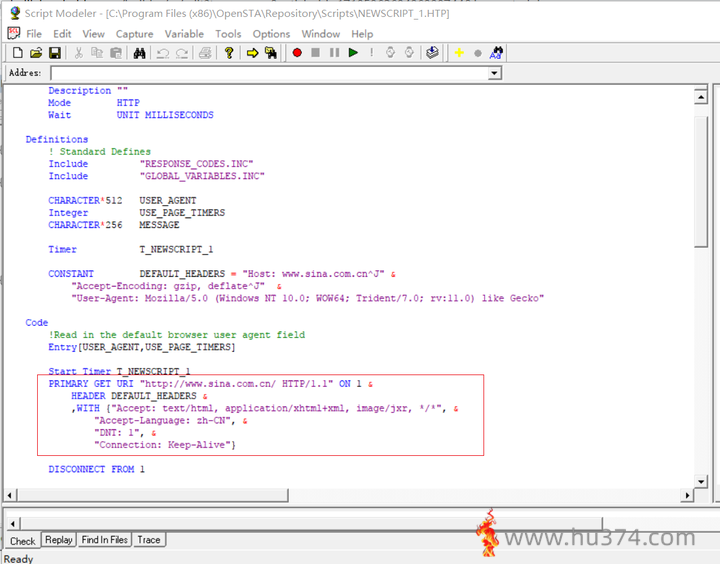Copy selection using the copy icon

[97, 53]
